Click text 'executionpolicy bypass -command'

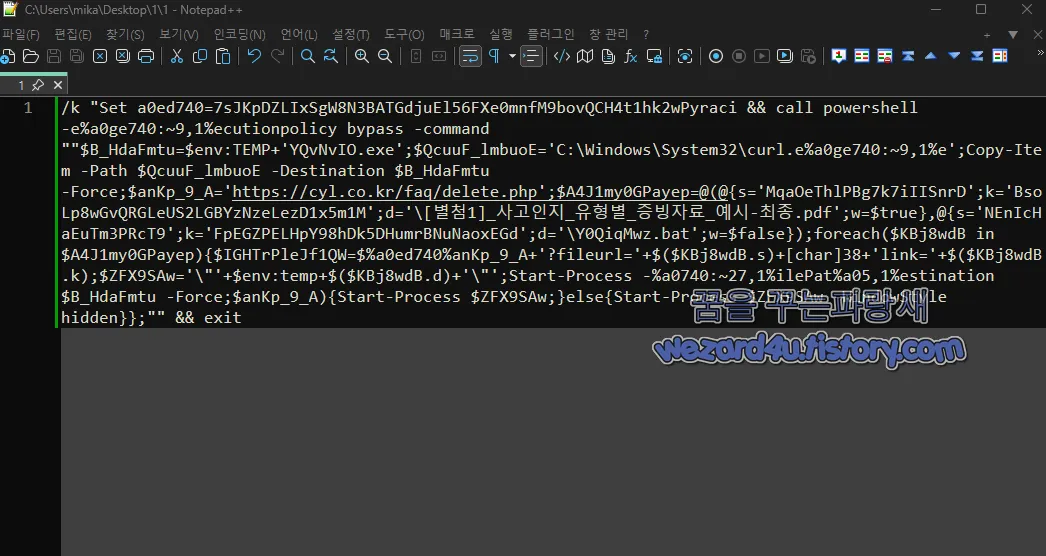(276, 129)
